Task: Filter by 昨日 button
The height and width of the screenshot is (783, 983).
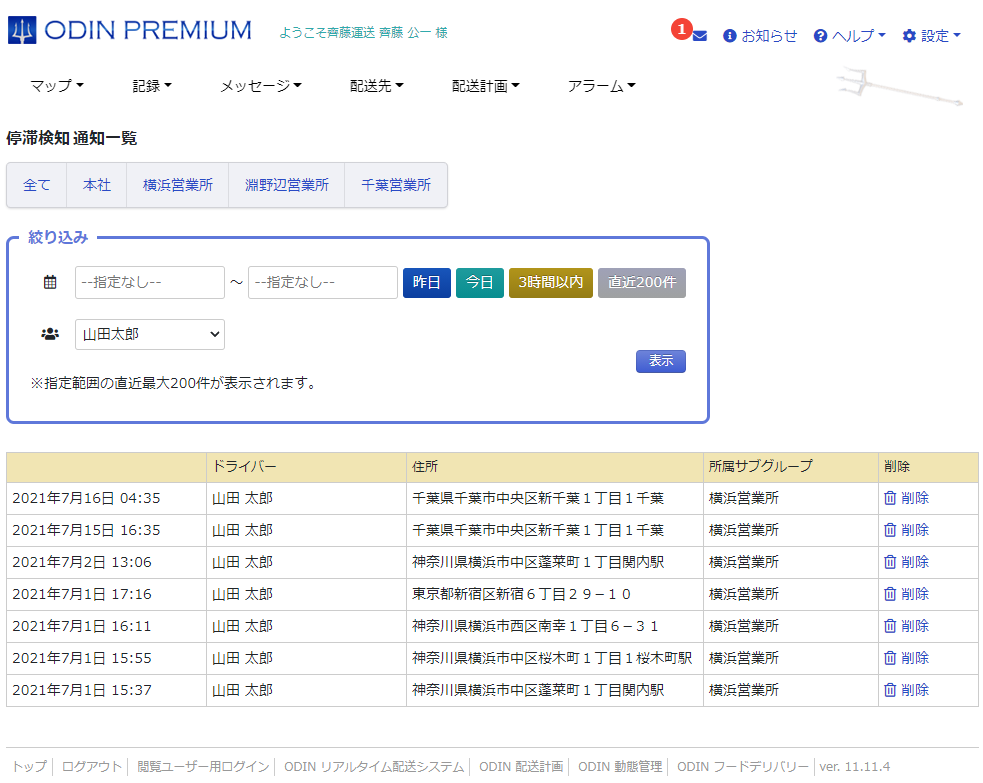Action: click(x=427, y=283)
